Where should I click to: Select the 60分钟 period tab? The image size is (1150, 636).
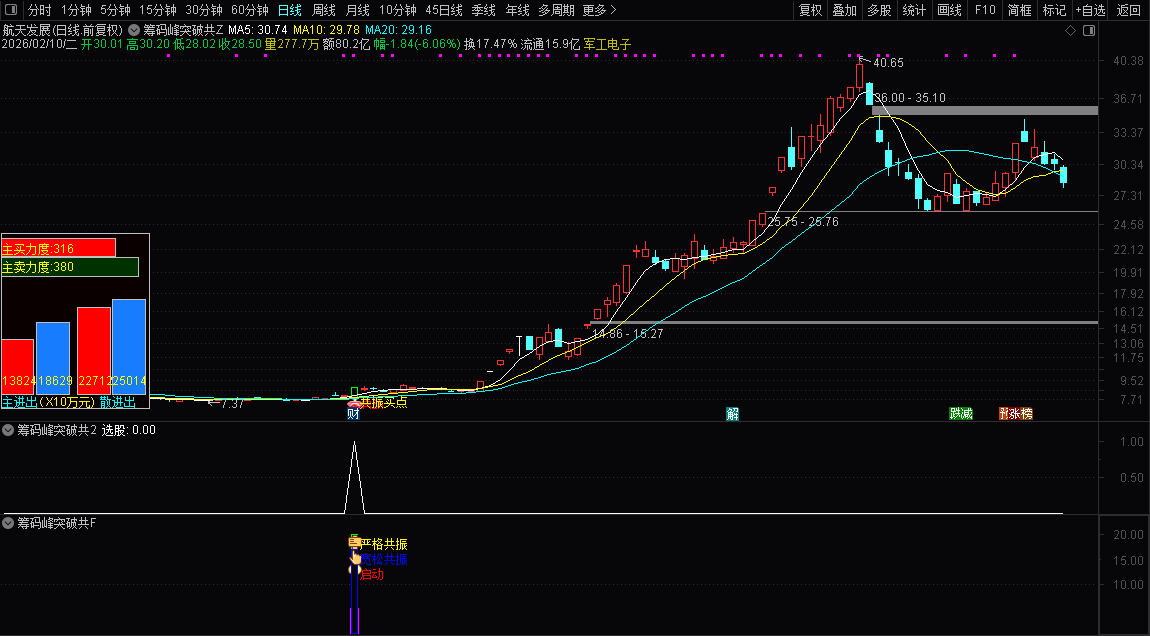[x=250, y=10]
